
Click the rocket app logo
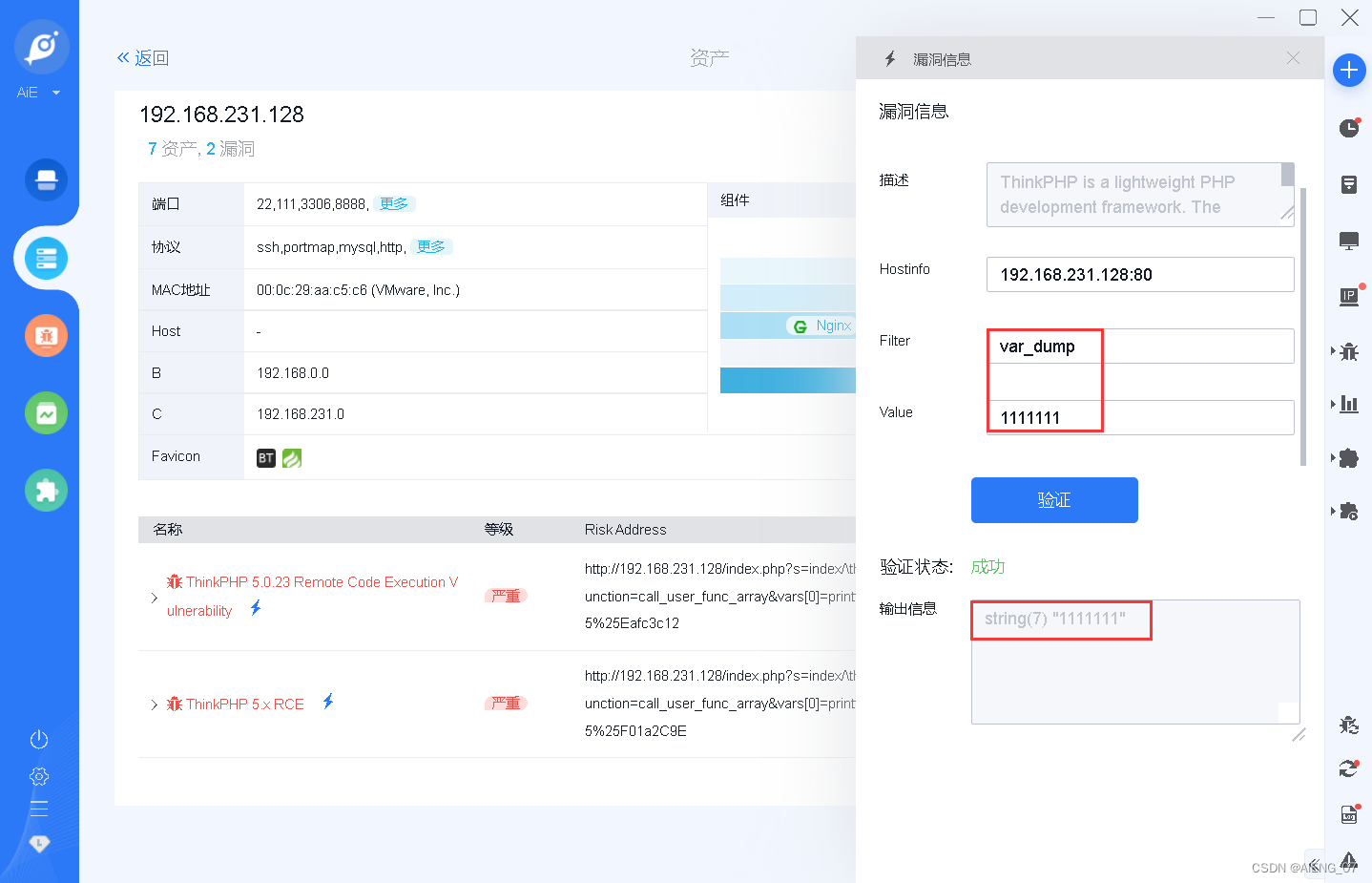coord(42,47)
